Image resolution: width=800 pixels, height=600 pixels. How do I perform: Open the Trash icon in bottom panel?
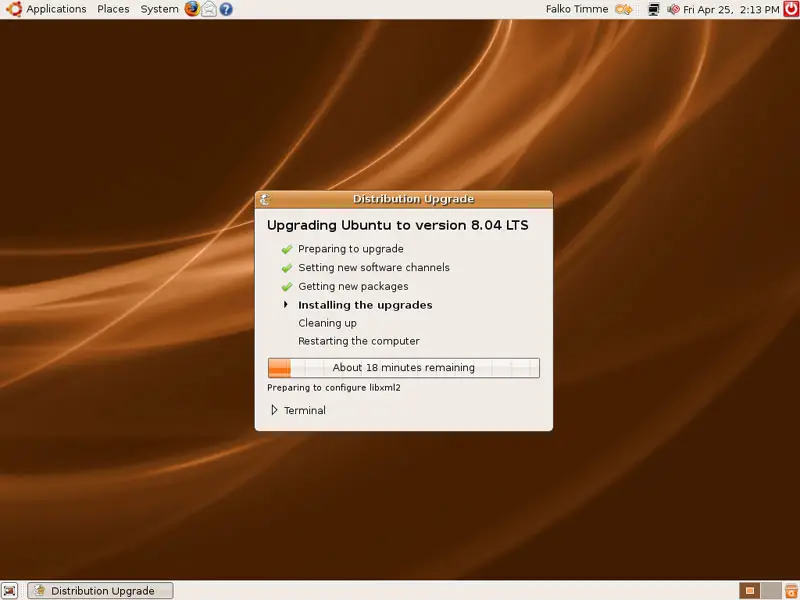[x=791, y=591]
